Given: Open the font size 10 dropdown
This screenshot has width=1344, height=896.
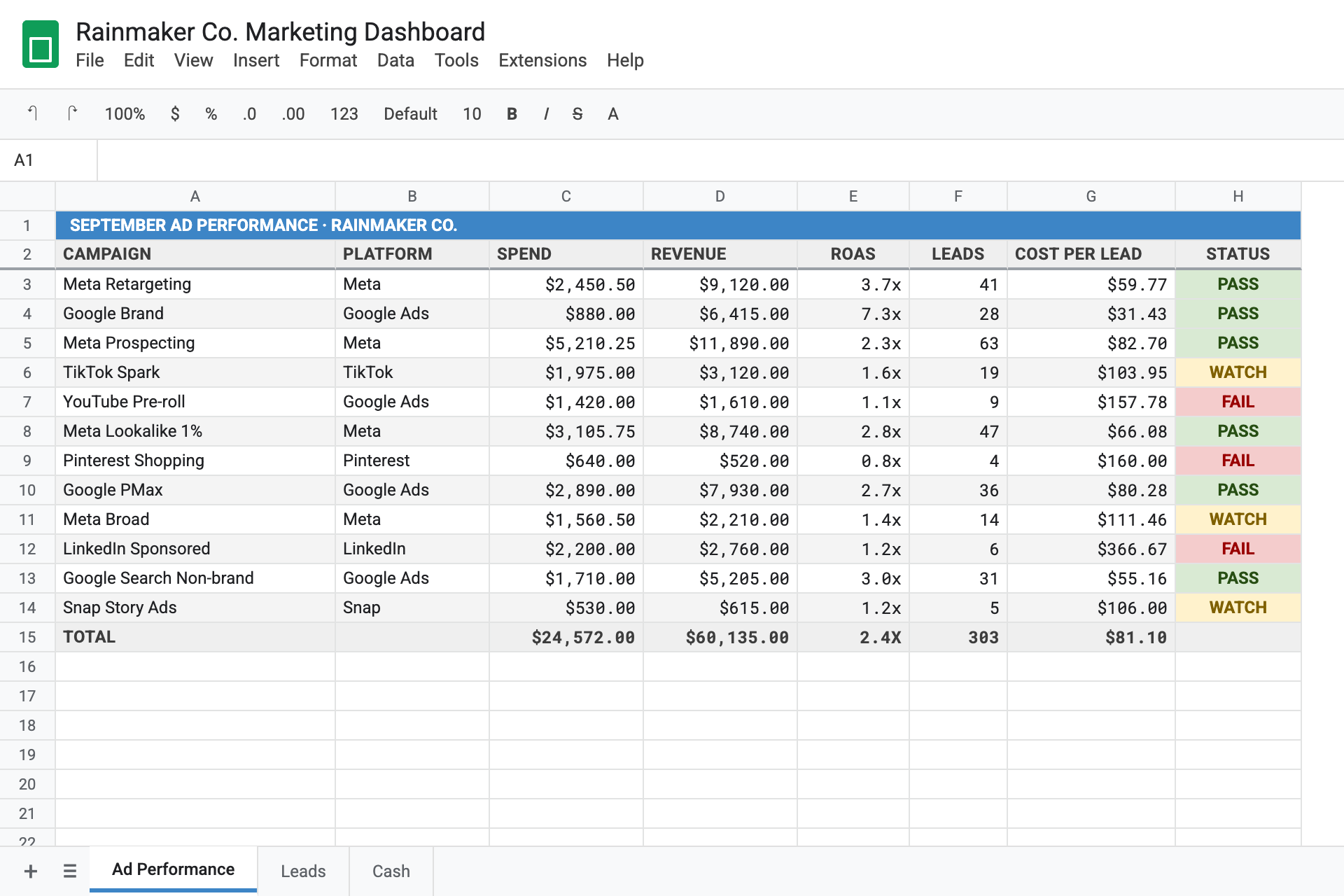Looking at the screenshot, I should pyautogui.click(x=472, y=113).
